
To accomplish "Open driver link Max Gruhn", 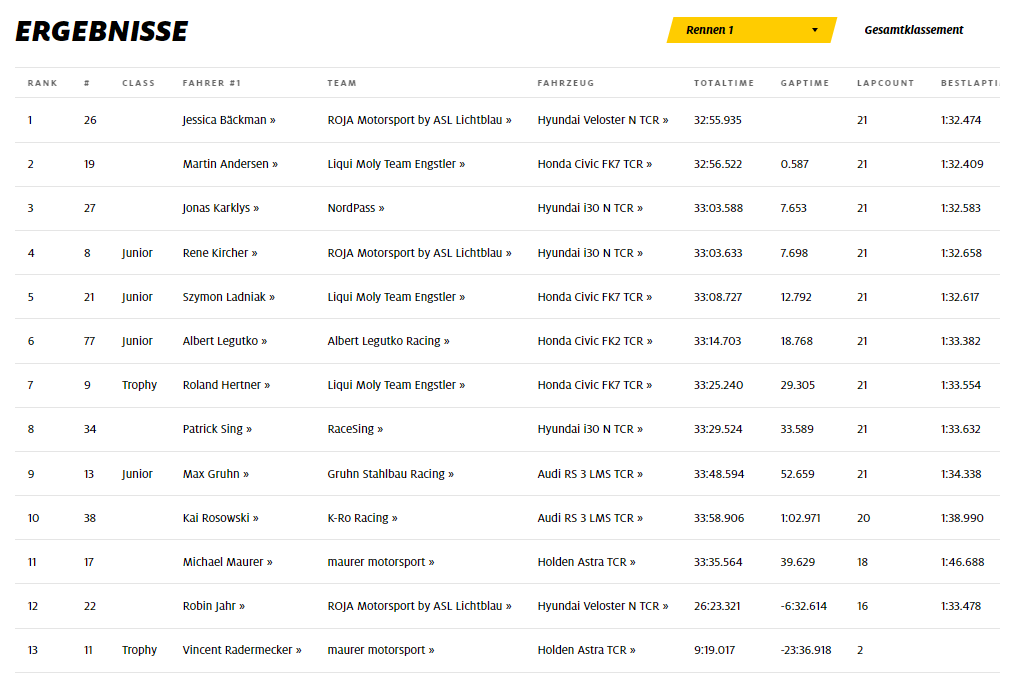I will point(215,474).
